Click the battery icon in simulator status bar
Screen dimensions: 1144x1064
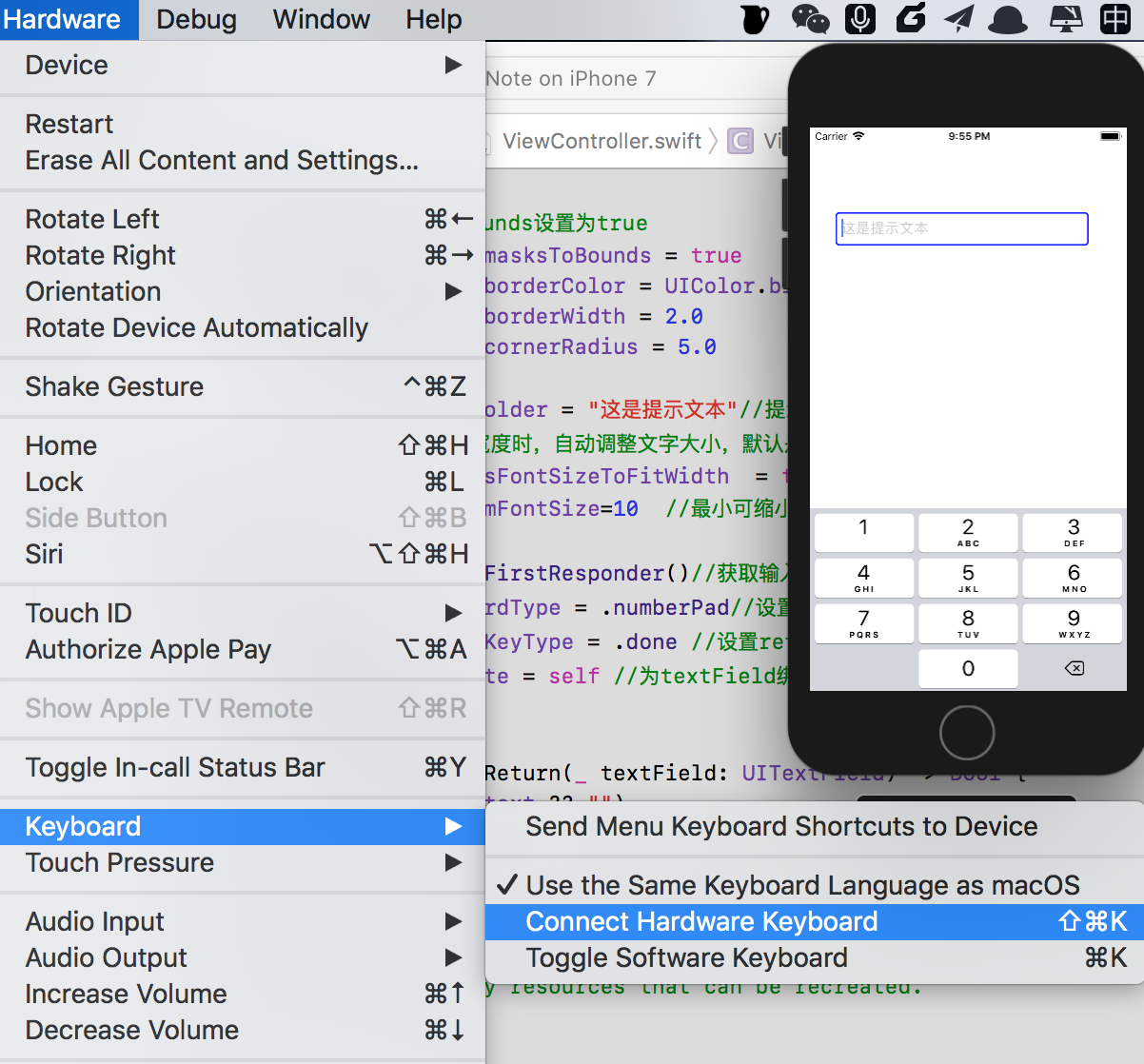pyautogui.click(x=1111, y=136)
